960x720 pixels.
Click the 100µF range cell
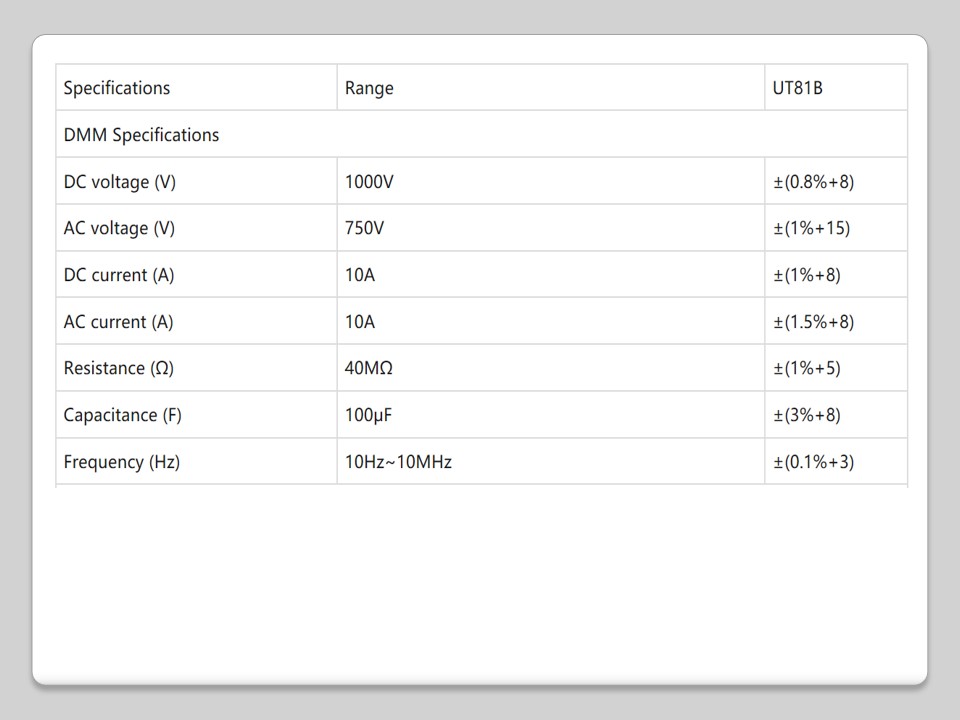pyautogui.click(x=368, y=415)
